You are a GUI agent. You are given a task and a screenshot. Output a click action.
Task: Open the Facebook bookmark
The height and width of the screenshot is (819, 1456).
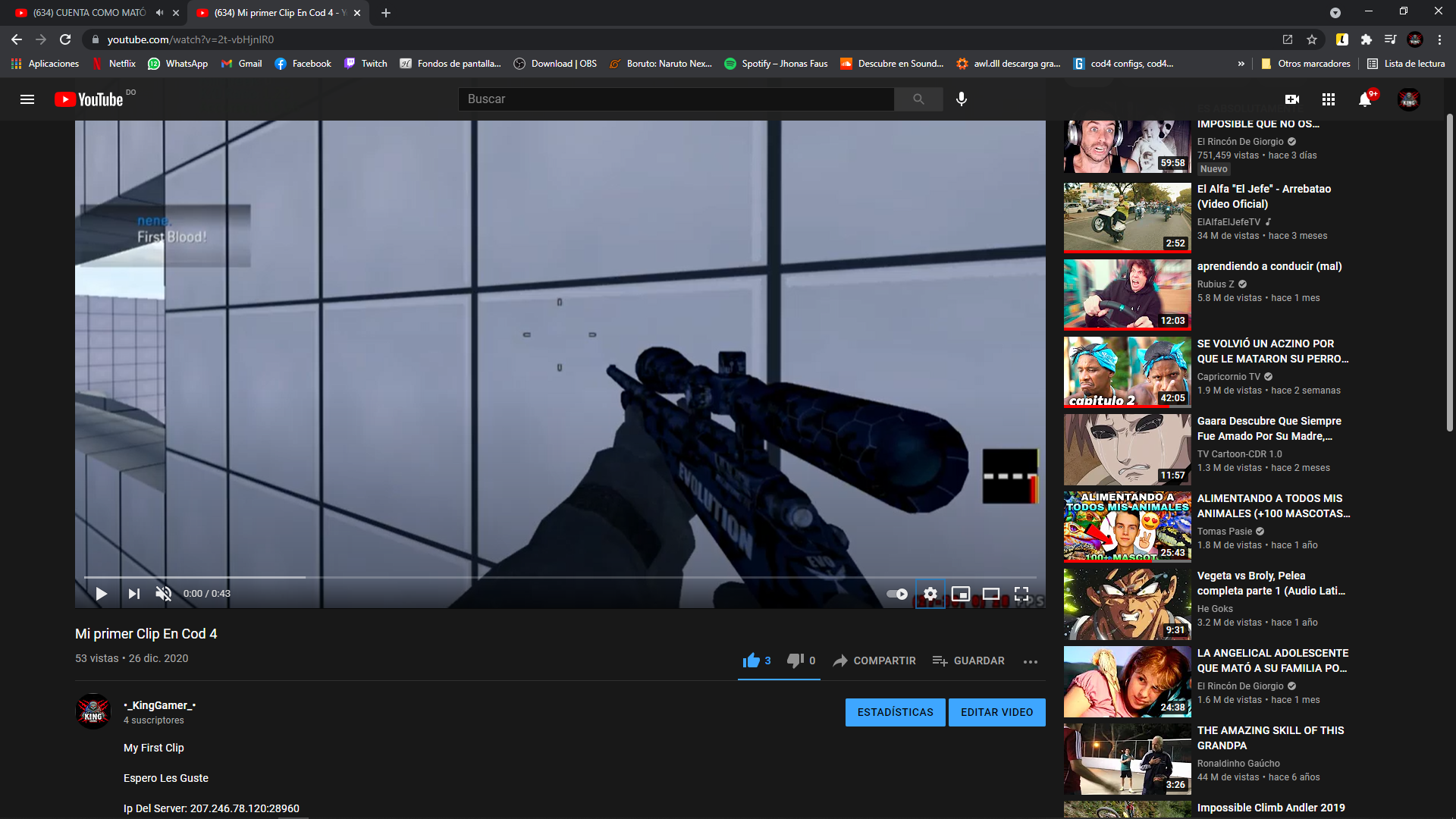pyautogui.click(x=303, y=64)
